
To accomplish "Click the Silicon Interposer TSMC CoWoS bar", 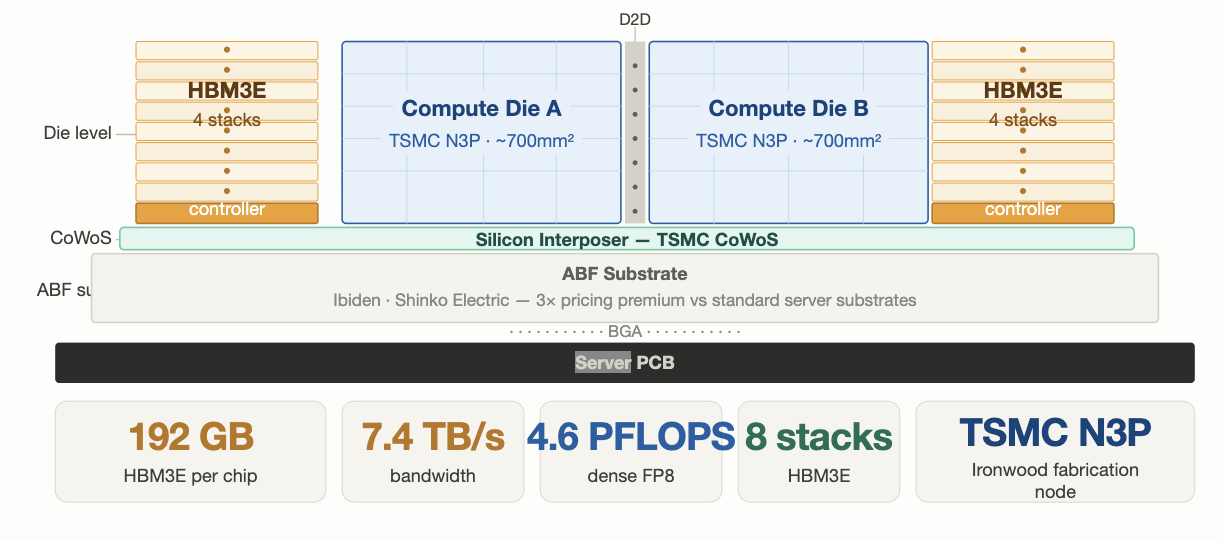I will (x=627, y=238).
